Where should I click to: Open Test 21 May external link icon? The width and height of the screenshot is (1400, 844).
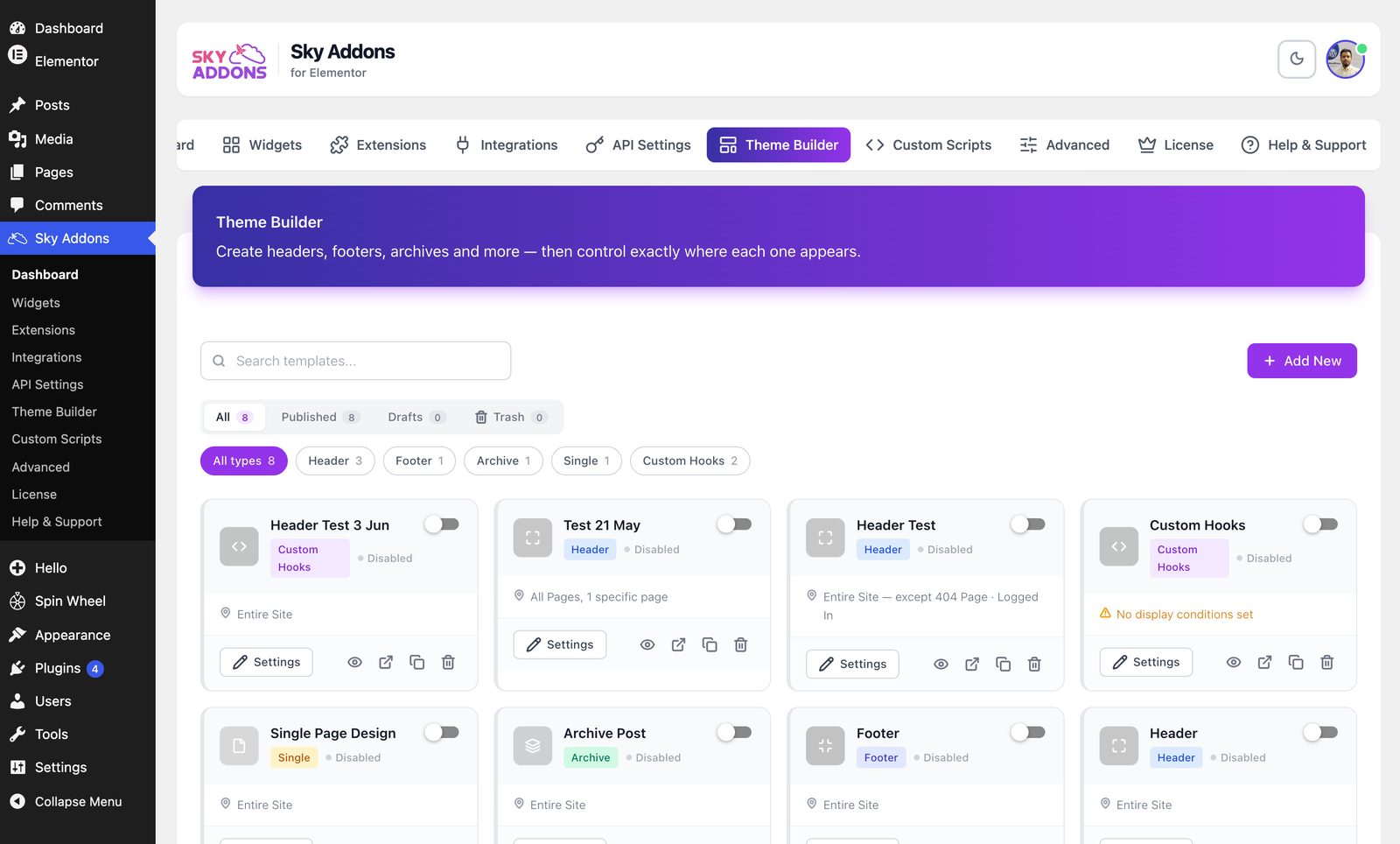click(x=678, y=645)
